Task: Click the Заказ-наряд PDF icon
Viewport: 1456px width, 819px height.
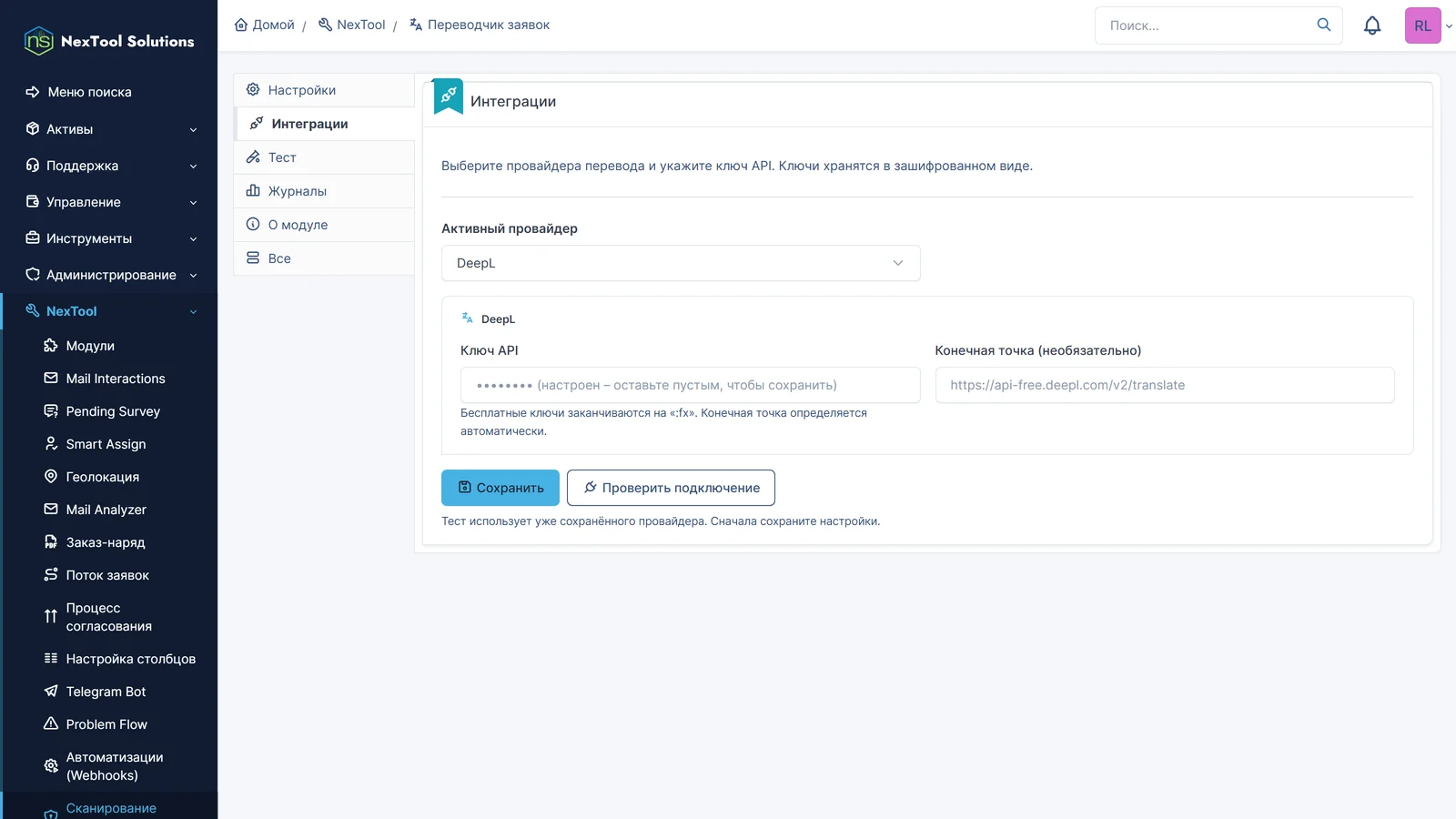Action: [51, 541]
